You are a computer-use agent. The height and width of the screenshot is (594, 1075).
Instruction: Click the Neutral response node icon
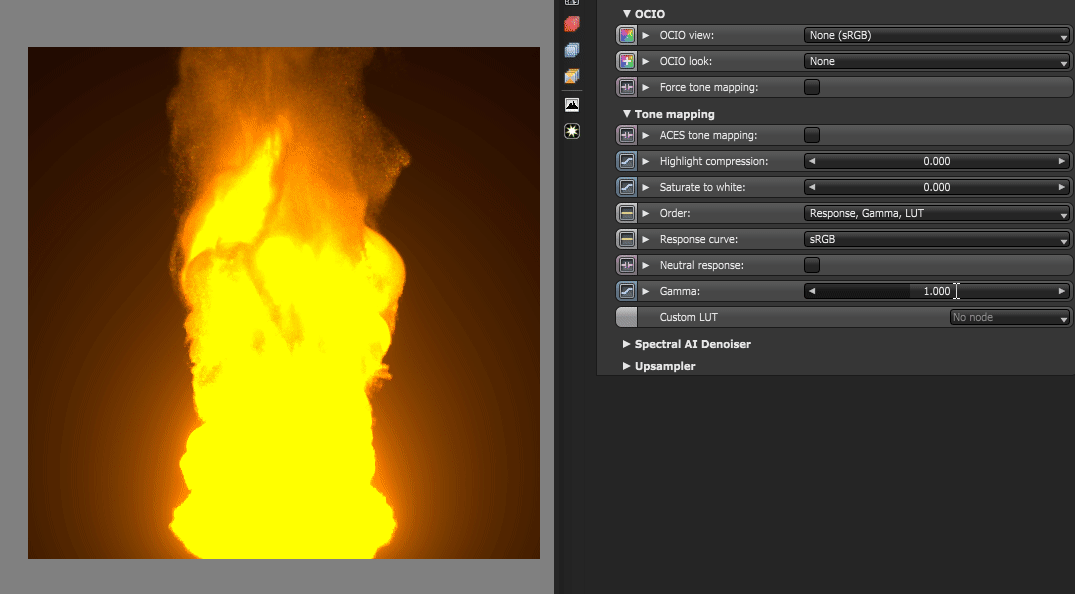click(x=627, y=265)
